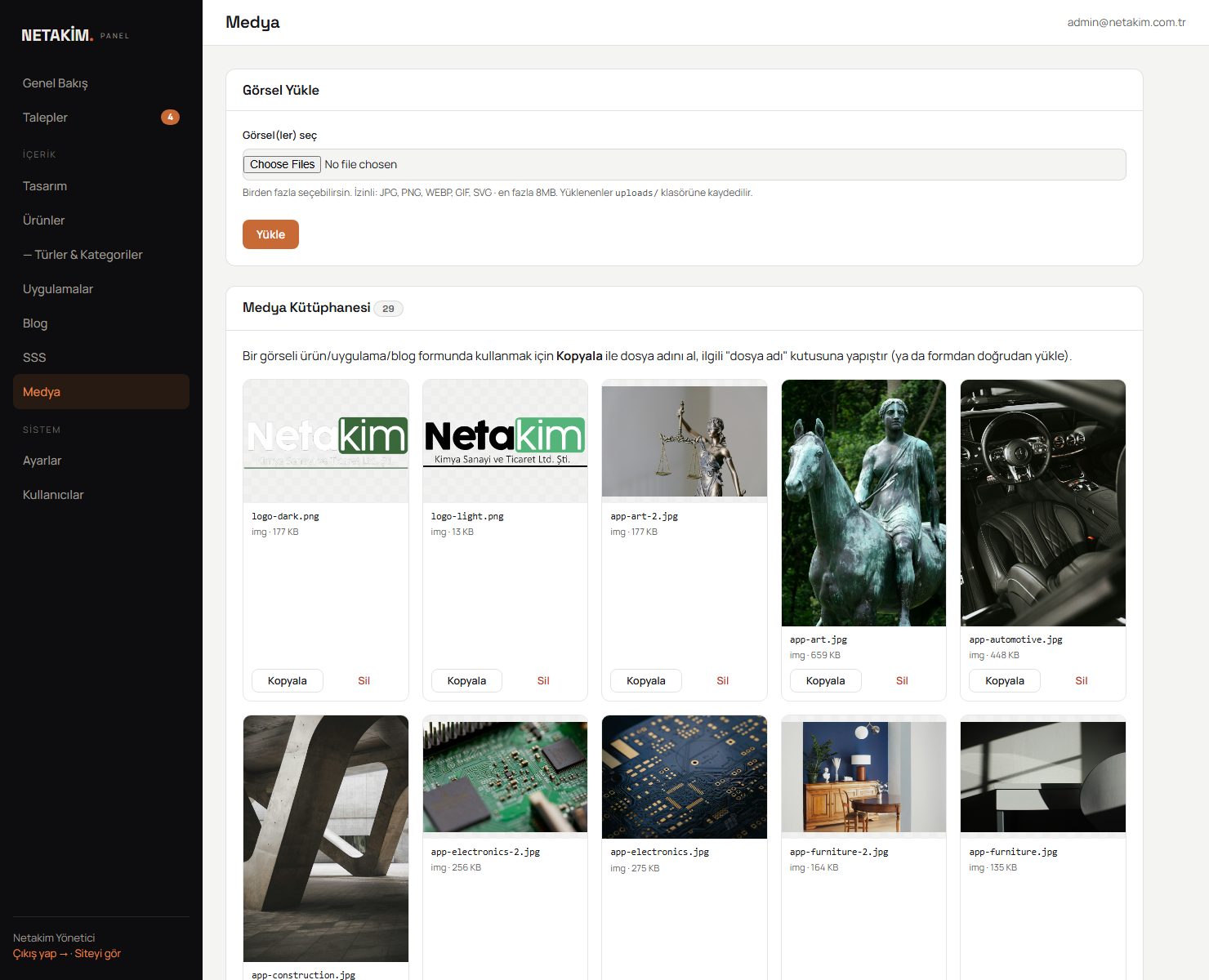
Task: Click the Choose Files button
Action: [282, 164]
